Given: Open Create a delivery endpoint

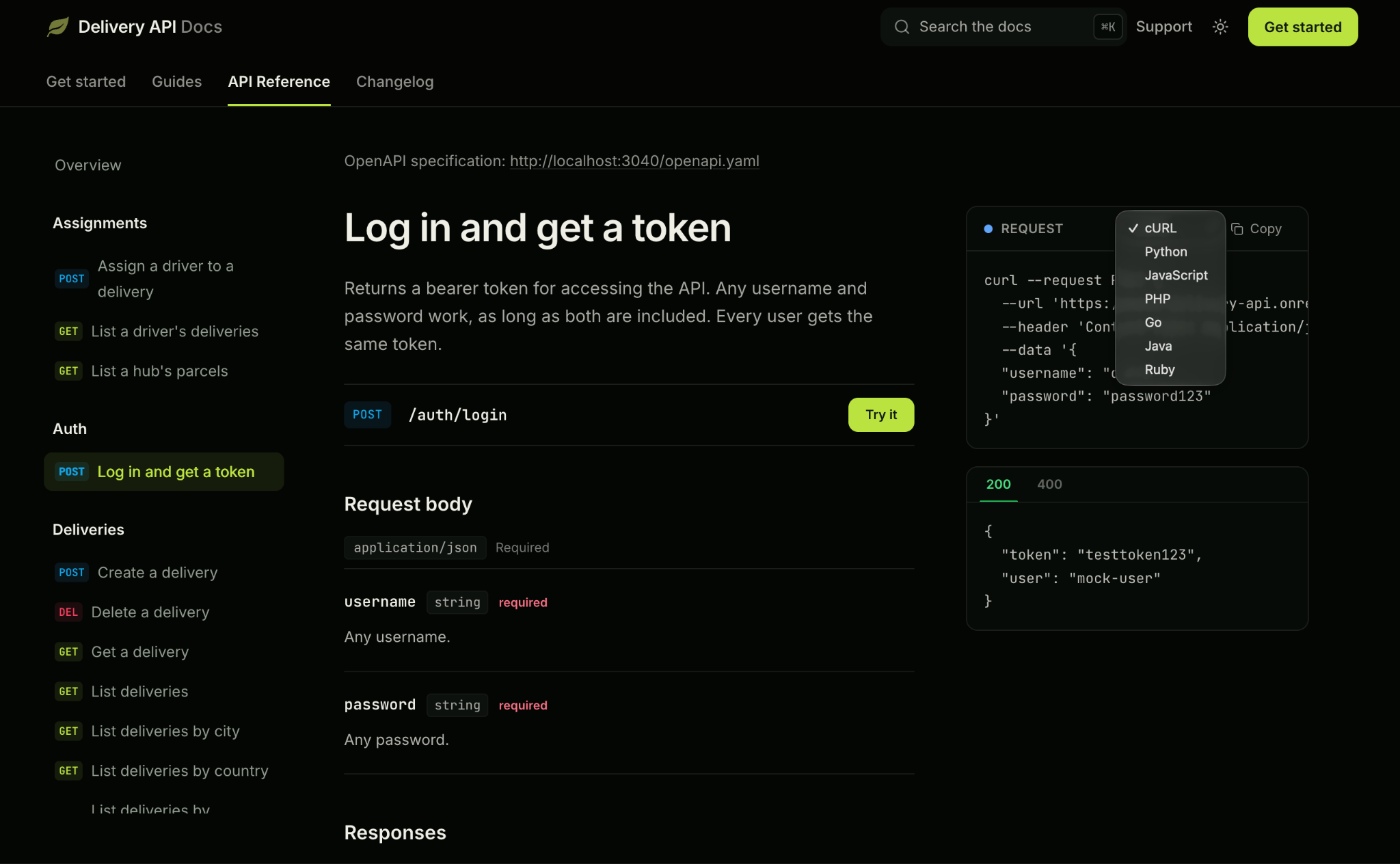Looking at the screenshot, I should (164, 573).
